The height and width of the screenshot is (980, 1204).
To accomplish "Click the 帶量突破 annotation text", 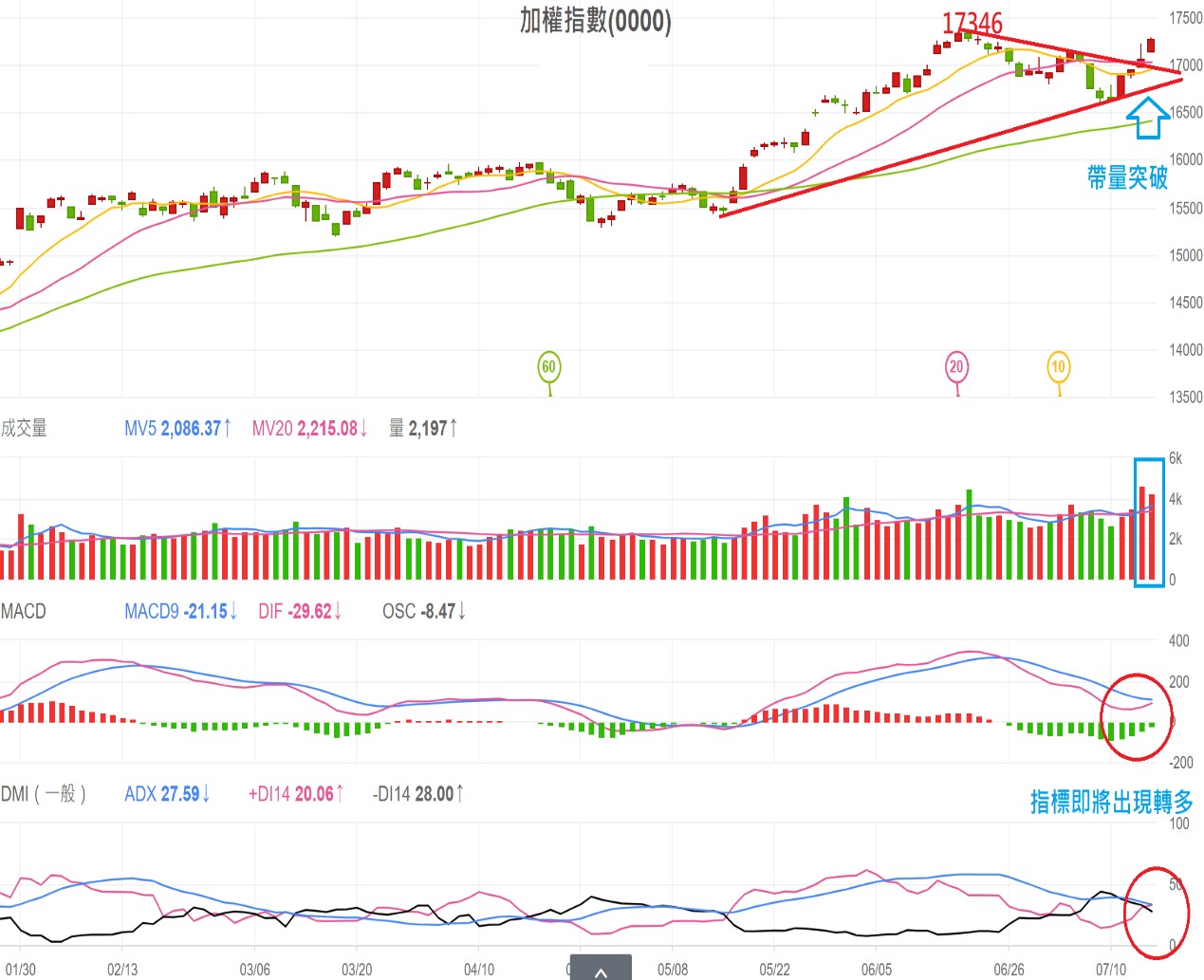I will tap(1127, 177).
